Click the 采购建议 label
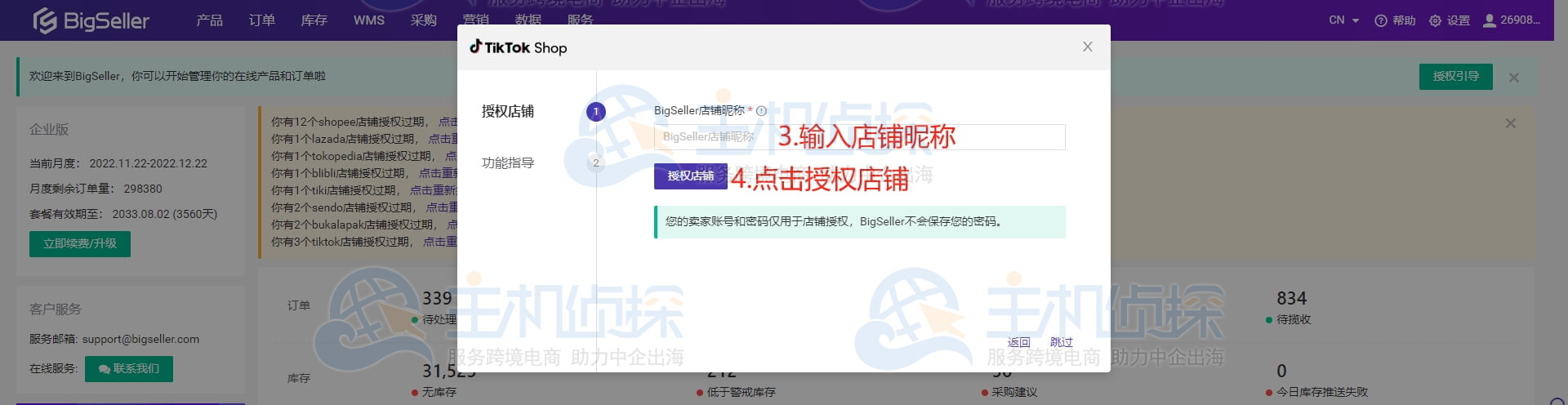1568x405 pixels. (x=1014, y=393)
